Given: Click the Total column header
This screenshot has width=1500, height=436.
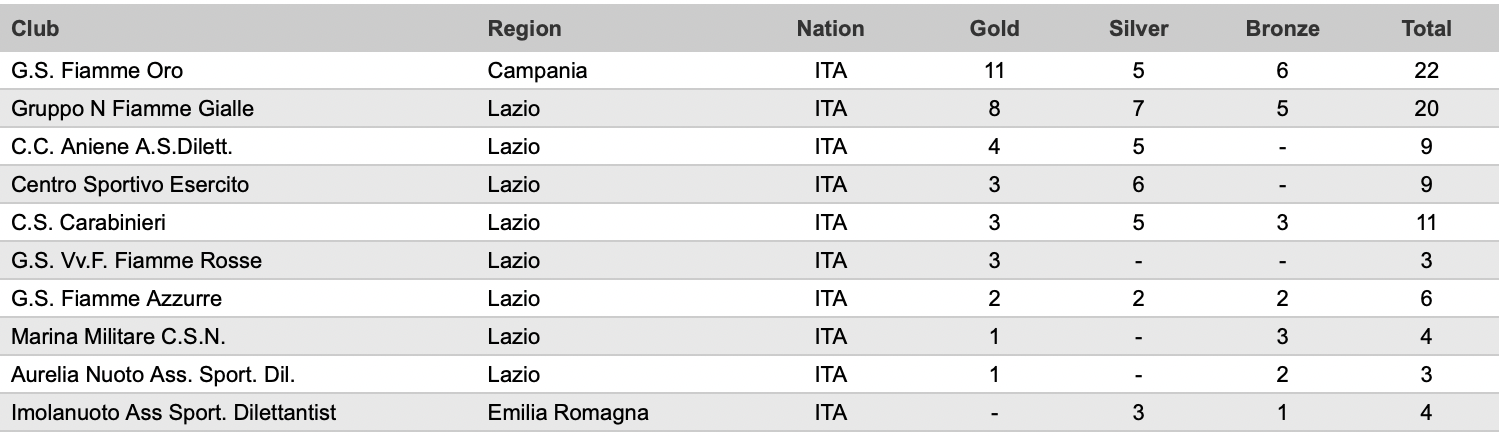Looking at the screenshot, I should (x=1426, y=29).
